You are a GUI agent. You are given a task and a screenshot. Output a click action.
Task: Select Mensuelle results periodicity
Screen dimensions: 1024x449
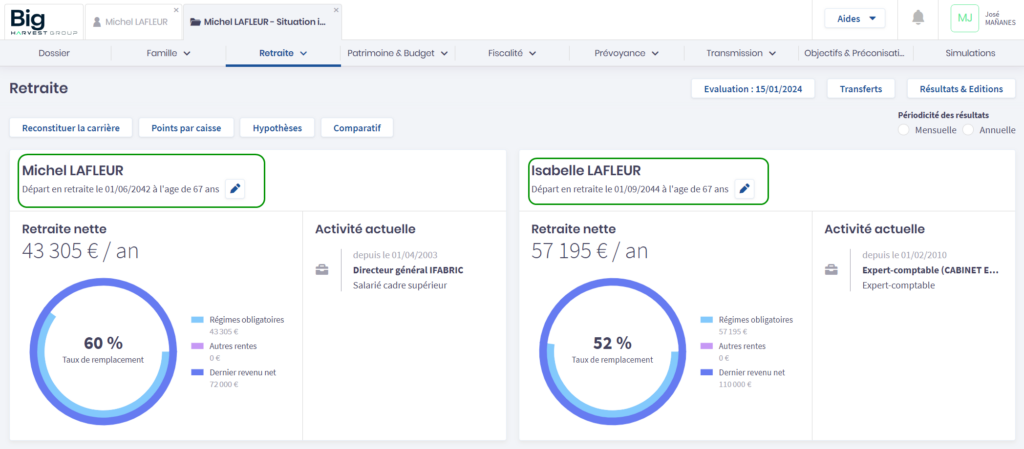pyautogui.click(x=904, y=130)
